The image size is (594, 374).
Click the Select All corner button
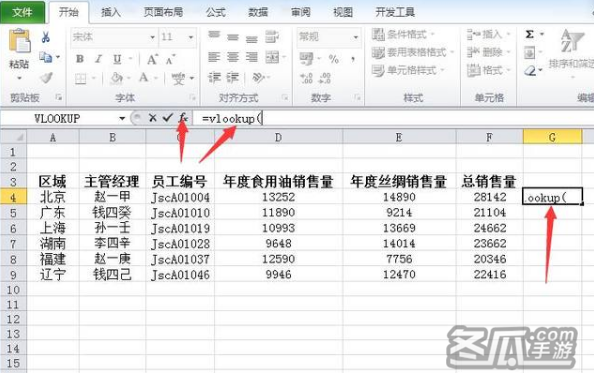tap(14, 137)
